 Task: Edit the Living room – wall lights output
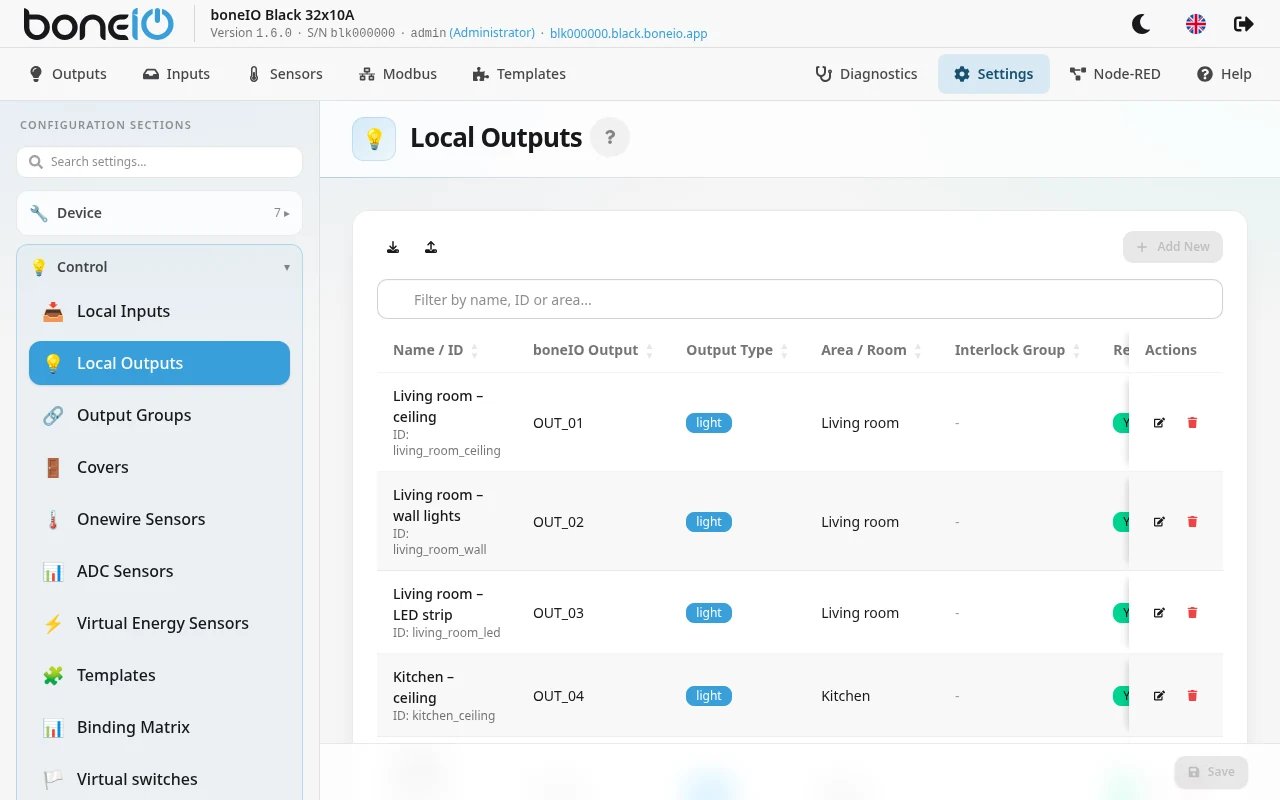coord(1159,521)
